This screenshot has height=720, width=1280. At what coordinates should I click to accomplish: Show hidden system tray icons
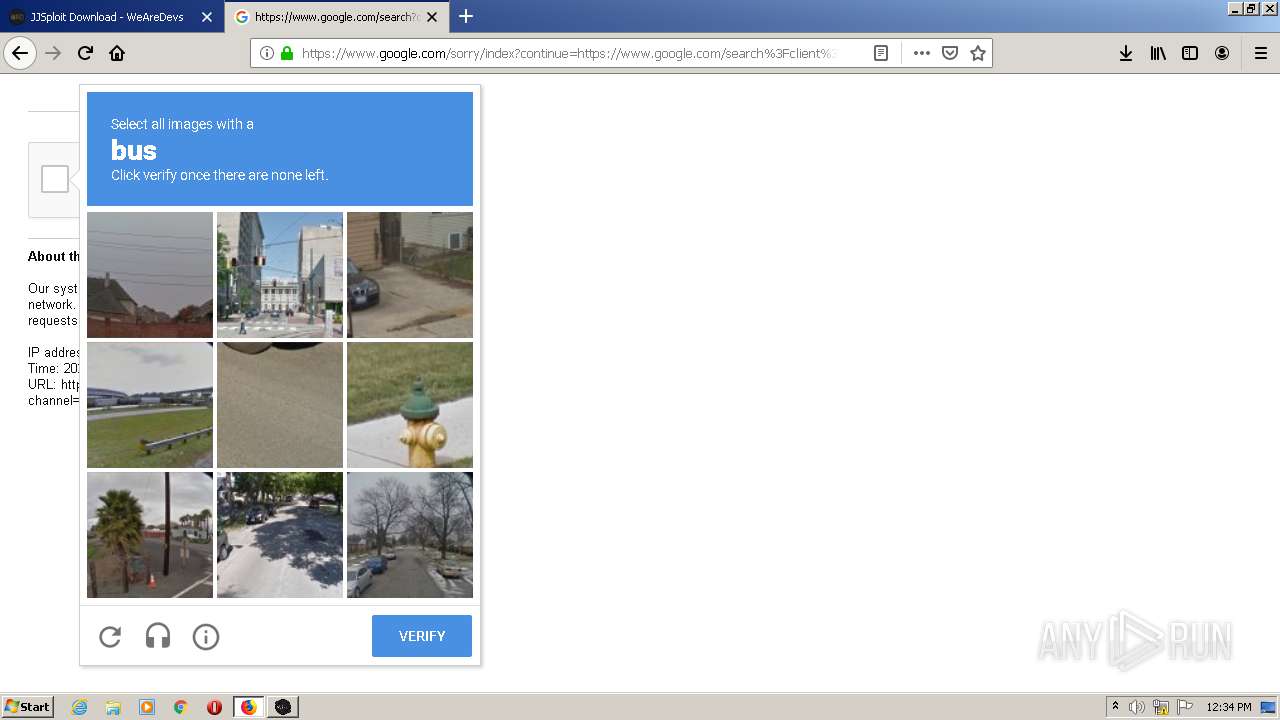[1115, 707]
